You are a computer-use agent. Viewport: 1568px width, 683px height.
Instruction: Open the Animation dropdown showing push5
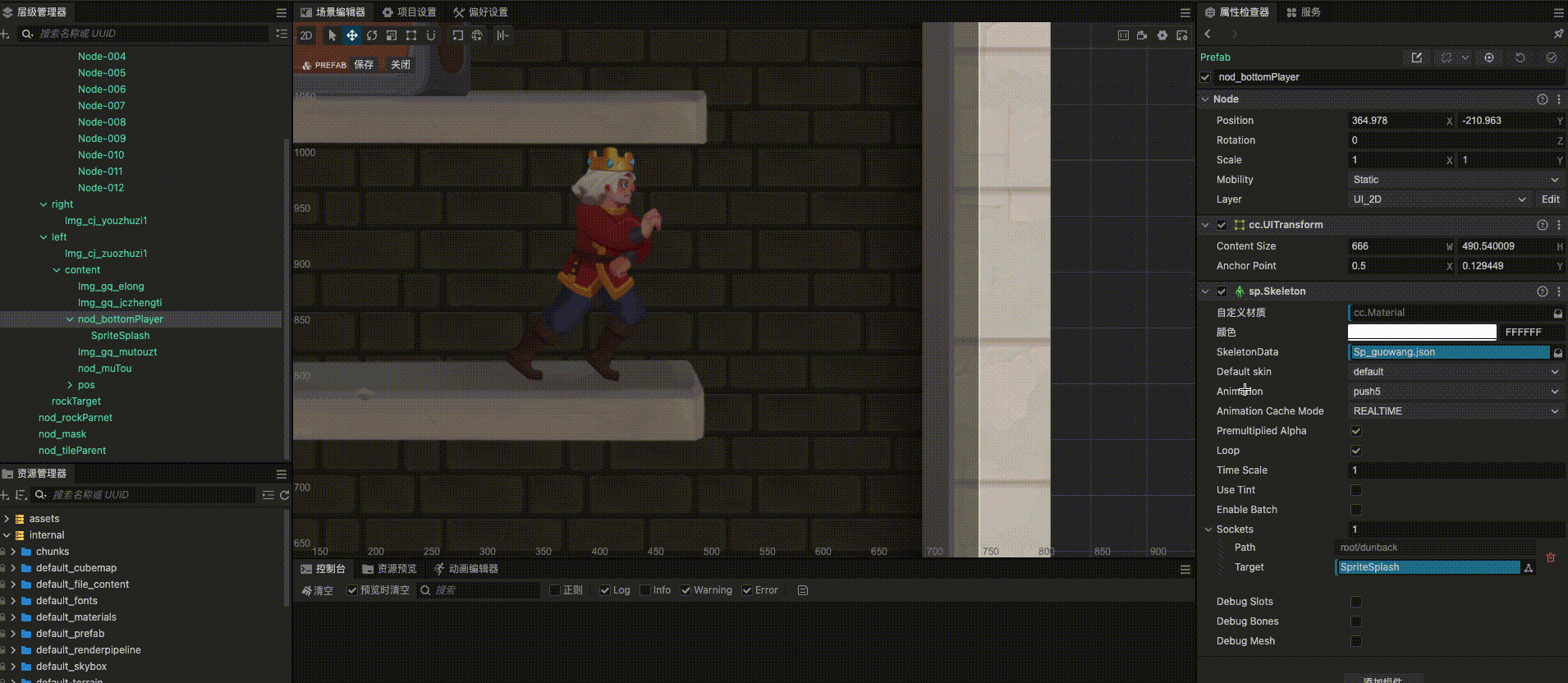click(x=1456, y=392)
